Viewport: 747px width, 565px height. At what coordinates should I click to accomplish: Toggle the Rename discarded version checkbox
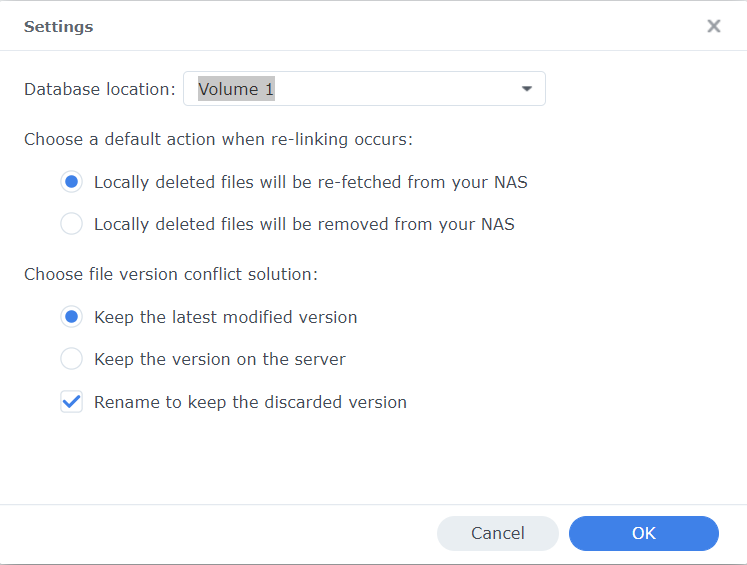pos(71,402)
